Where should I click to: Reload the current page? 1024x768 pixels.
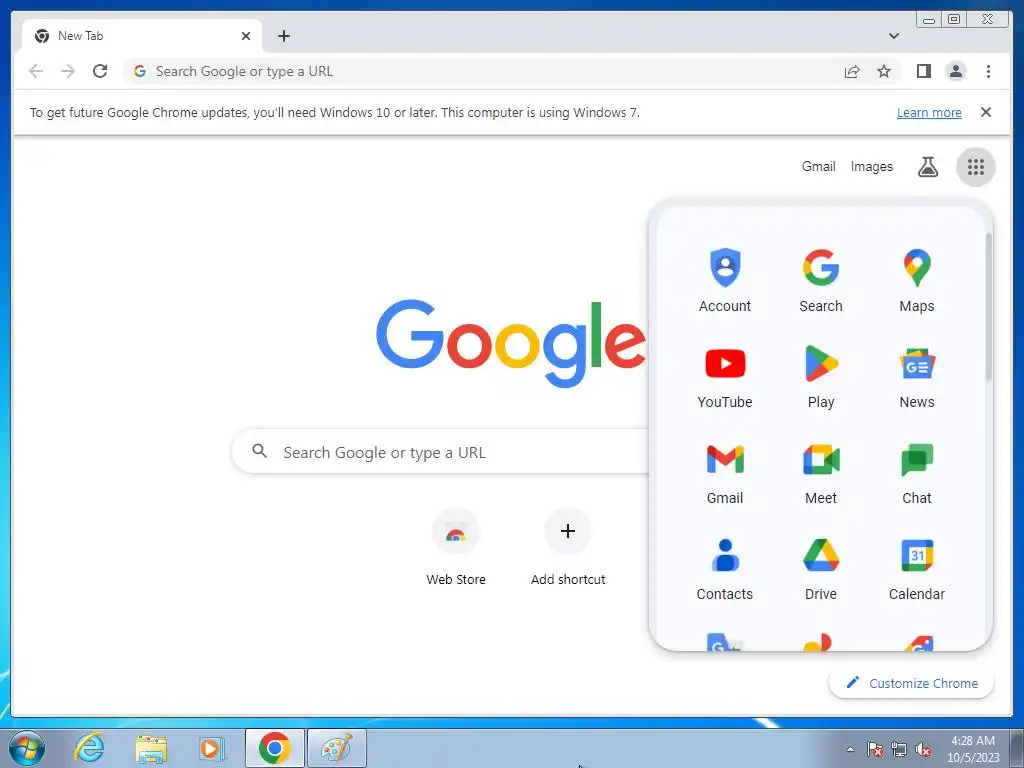point(100,71)
